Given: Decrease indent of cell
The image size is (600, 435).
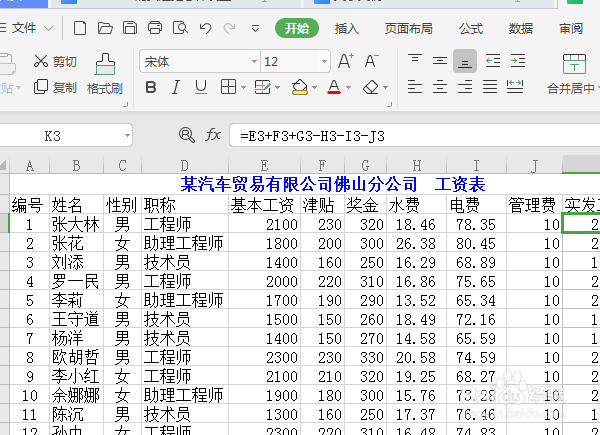Looking at the screenshot, I should pyautogui.click(x=492, y=60).
